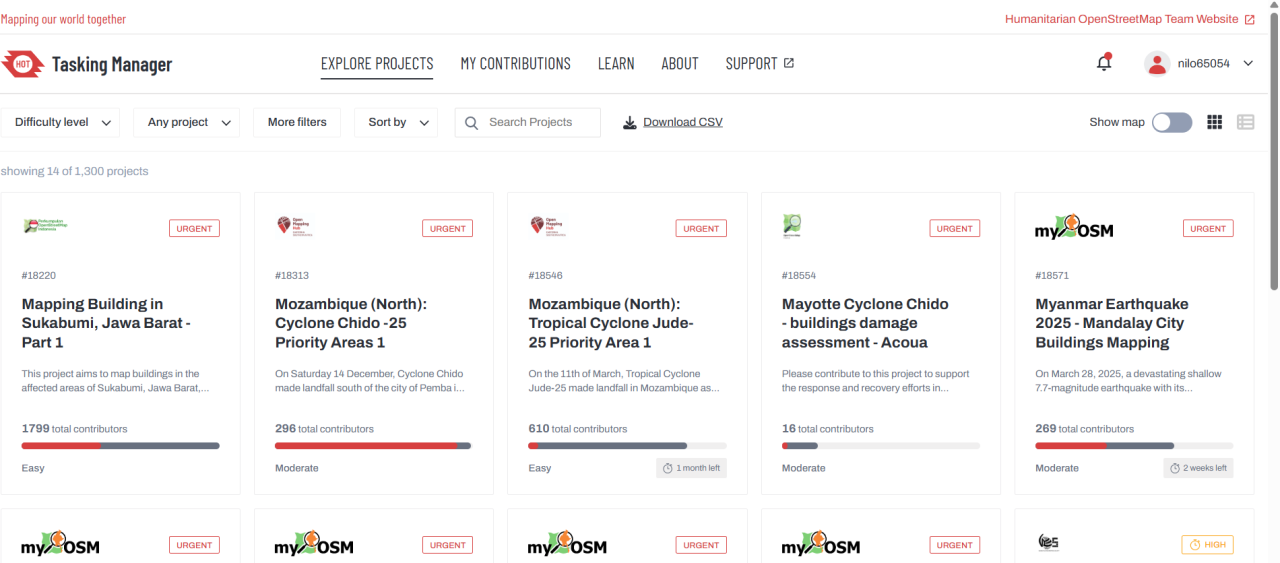
Task: Open the user account menu chevron
Action: [1248, 63]
